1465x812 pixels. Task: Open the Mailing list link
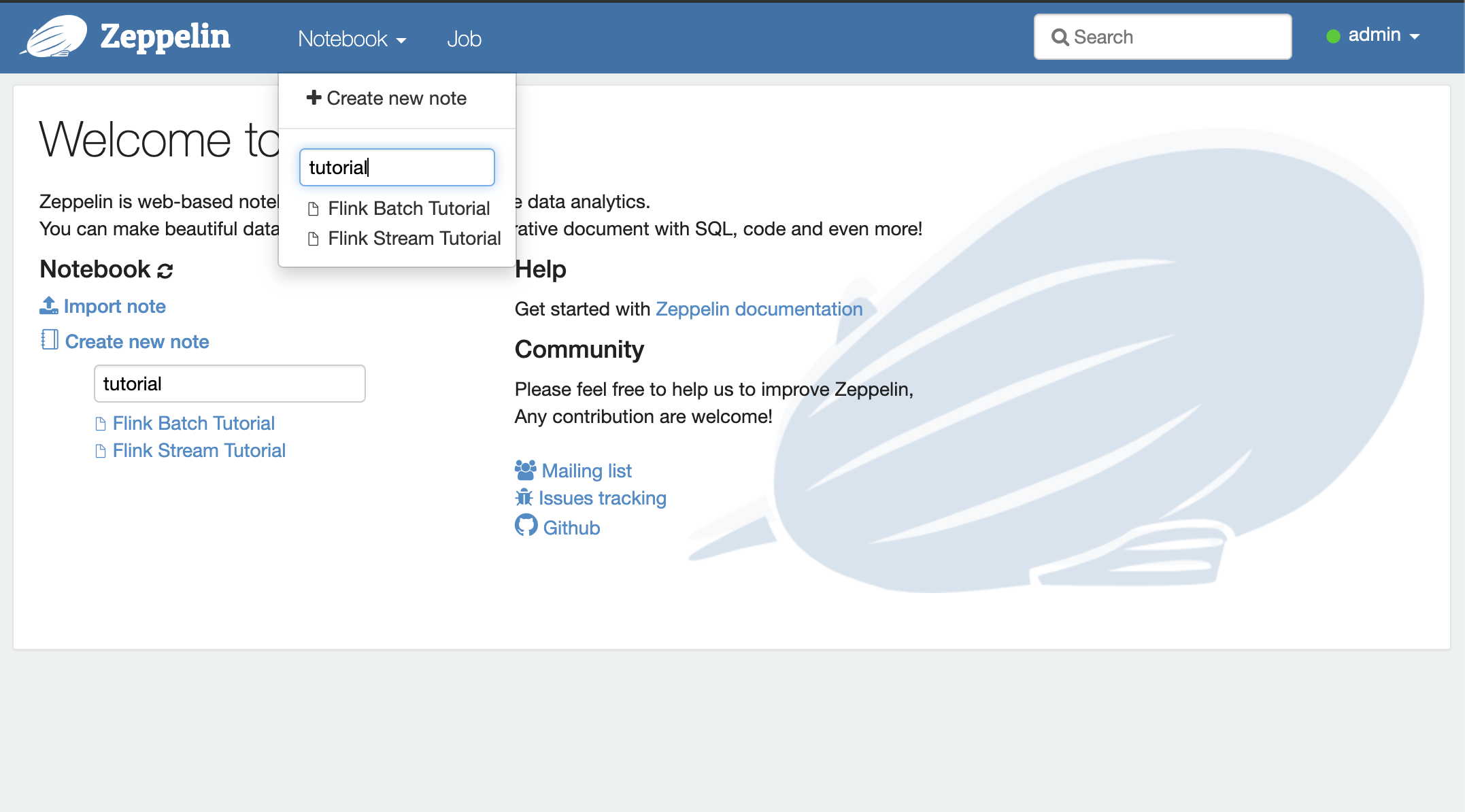click(x=587, y=471)
